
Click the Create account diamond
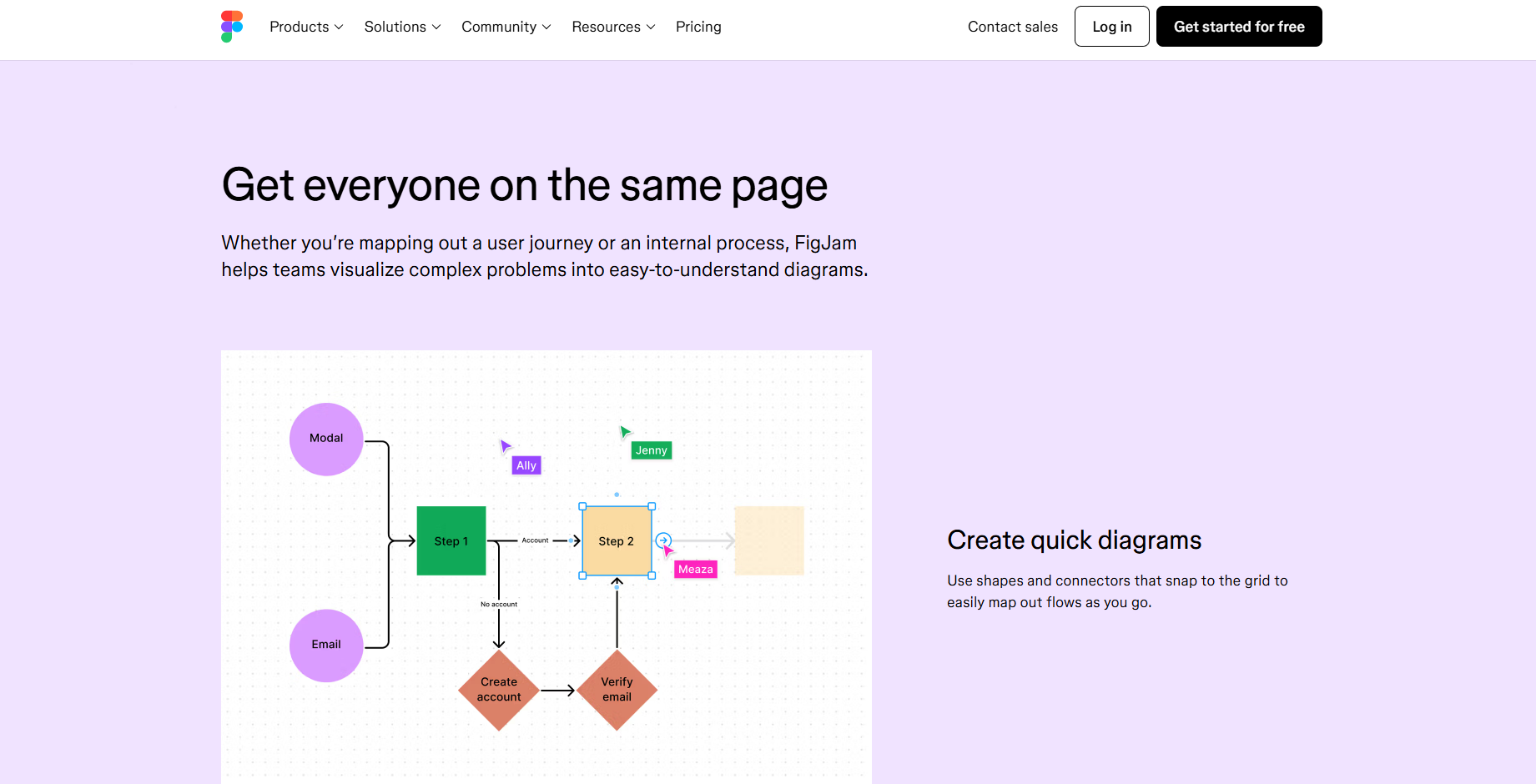pos(499,690)
